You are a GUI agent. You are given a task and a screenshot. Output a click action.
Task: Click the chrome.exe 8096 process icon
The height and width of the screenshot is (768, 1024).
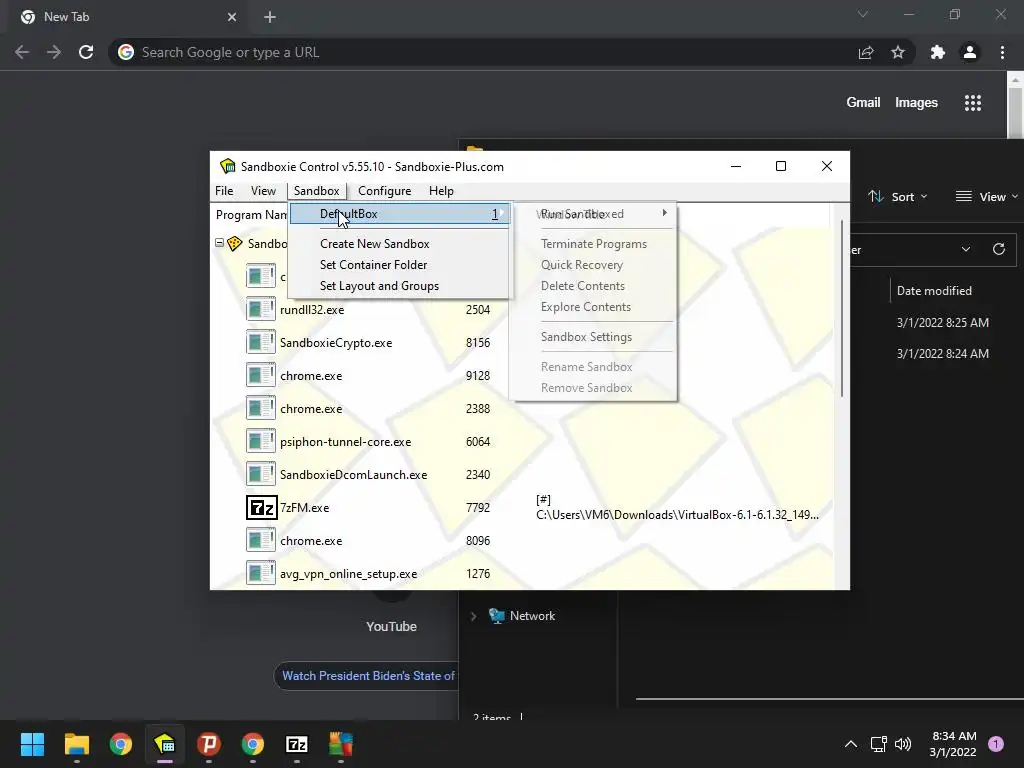pos(261,541)
